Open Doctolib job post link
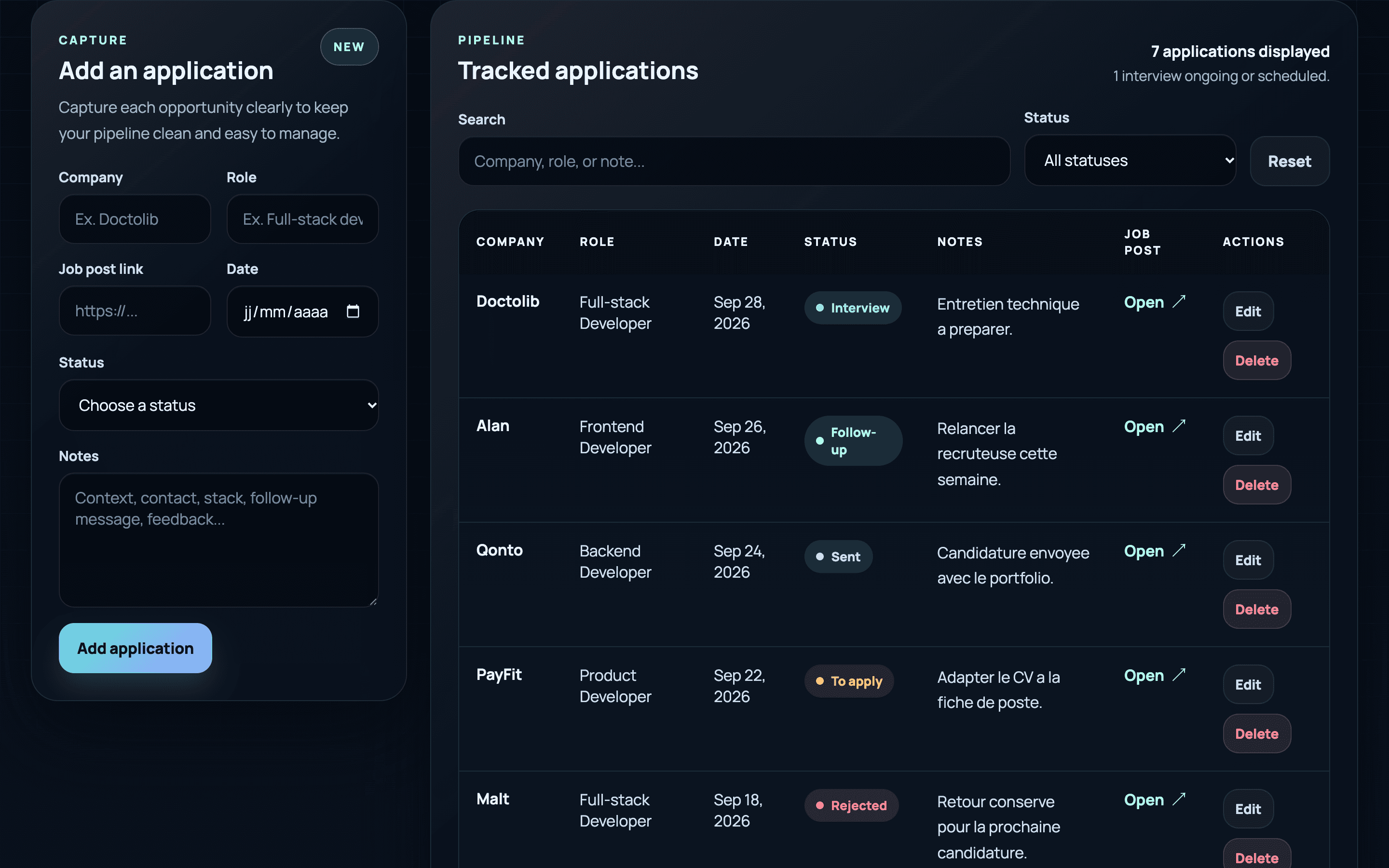The height and width of the screenshot is (868, 1389). pos(1154,302)
